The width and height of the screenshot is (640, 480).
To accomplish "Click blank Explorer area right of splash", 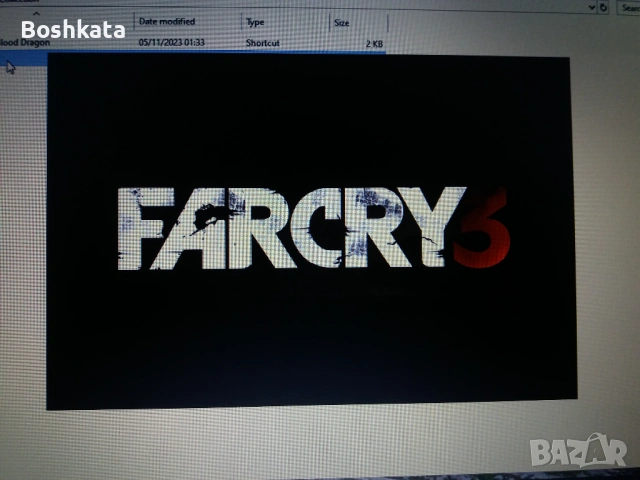I will click(605, 250).
